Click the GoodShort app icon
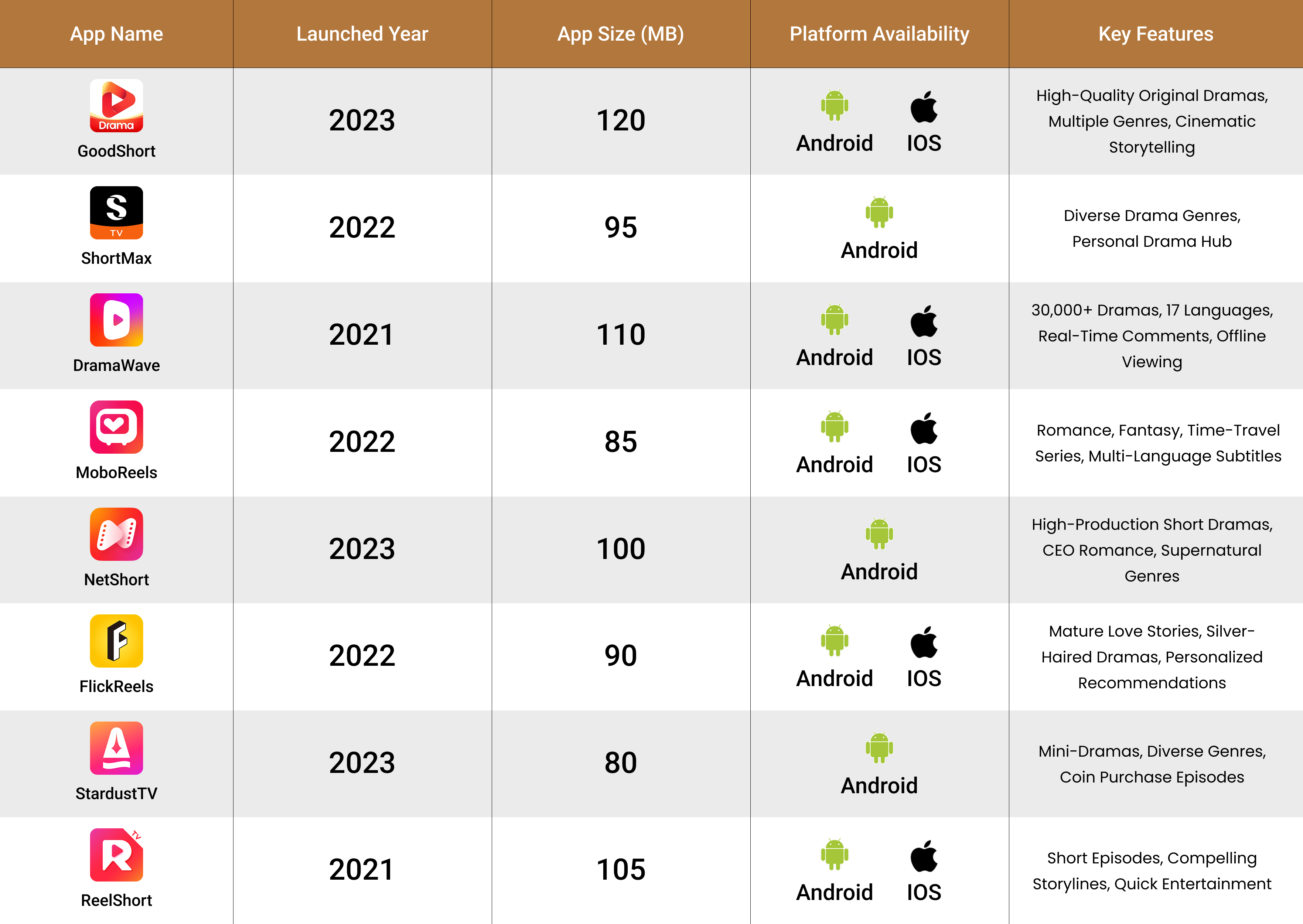Screen dimensions: 1303x924 pyautogui.click(x=116, y=106)
